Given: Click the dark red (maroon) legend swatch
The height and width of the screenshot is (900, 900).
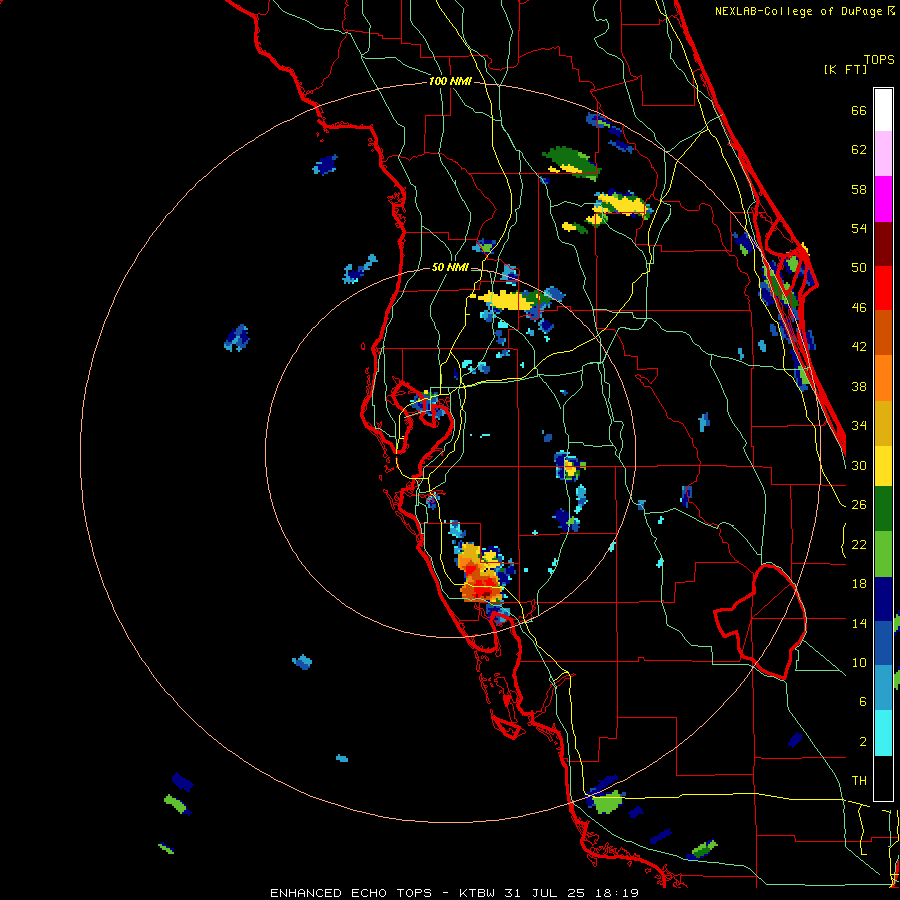Looking at the screenshot, I should pos(883,244).
